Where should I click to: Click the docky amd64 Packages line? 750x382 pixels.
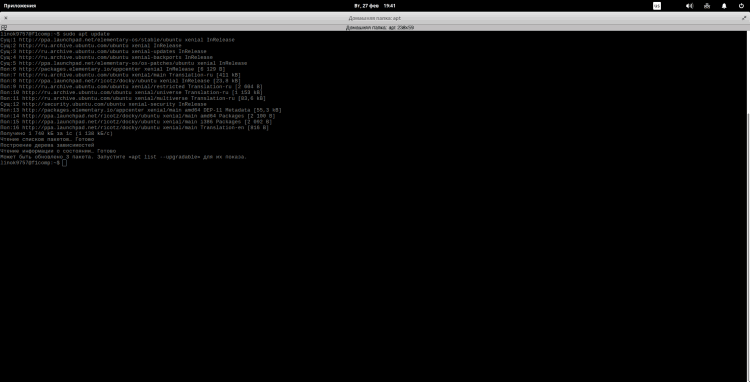point(138,116)
